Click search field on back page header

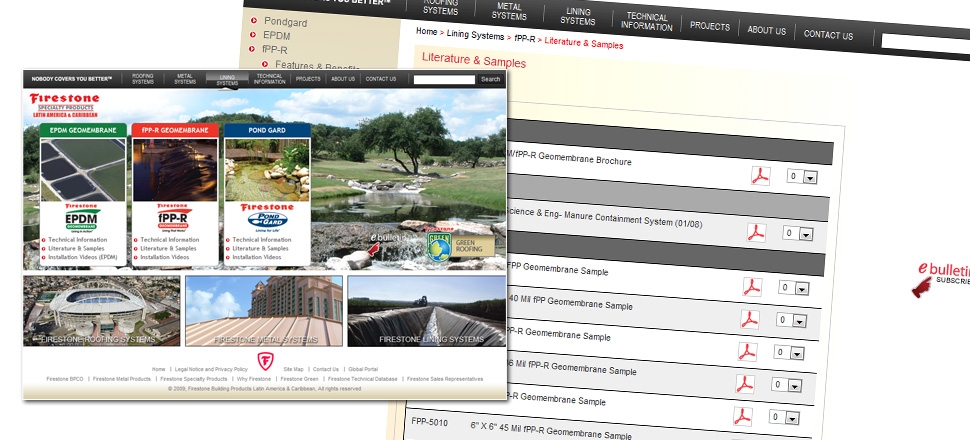(926, 46)
